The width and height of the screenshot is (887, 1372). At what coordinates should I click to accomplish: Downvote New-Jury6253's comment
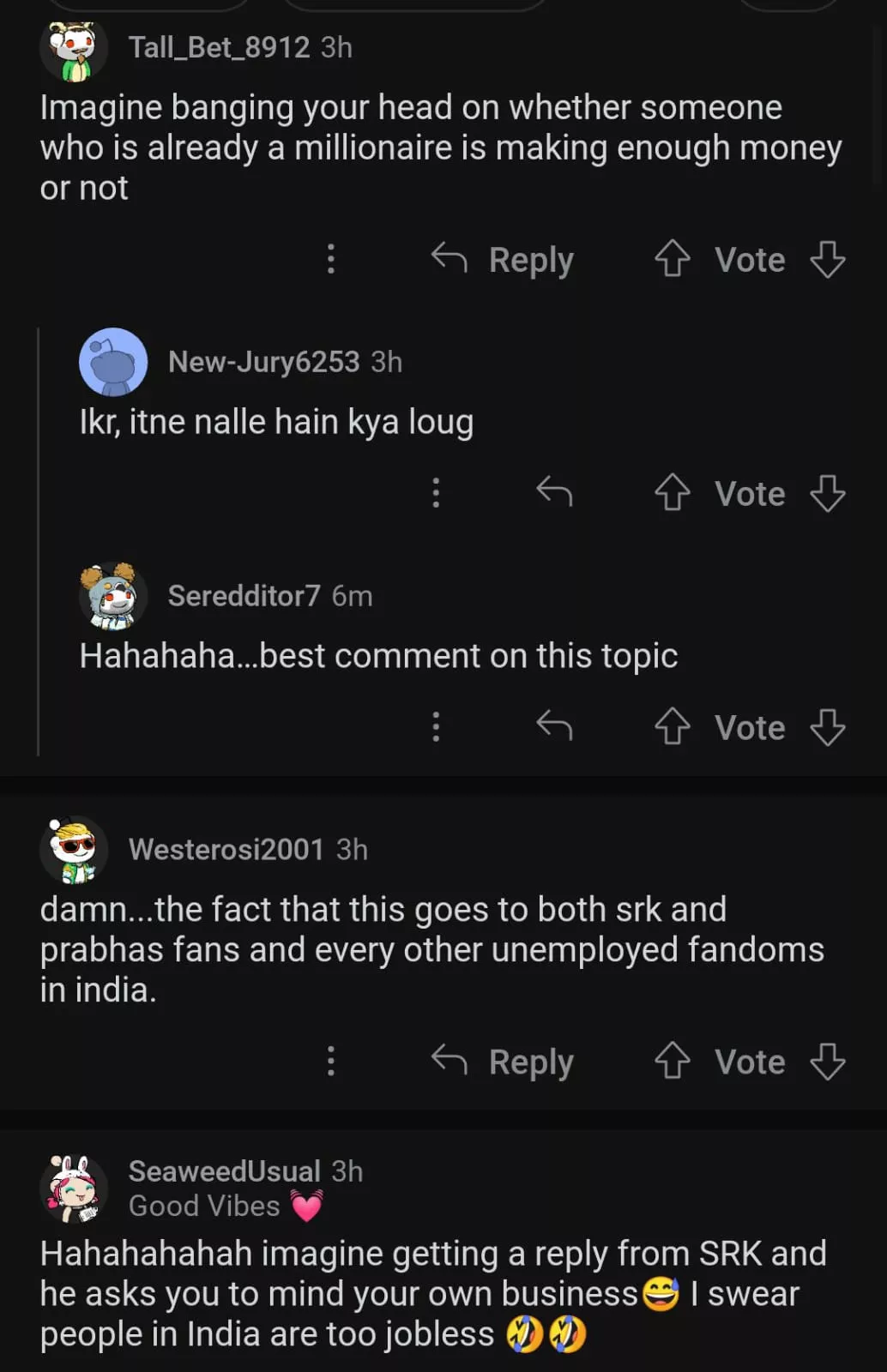click(x=828, y=493)
